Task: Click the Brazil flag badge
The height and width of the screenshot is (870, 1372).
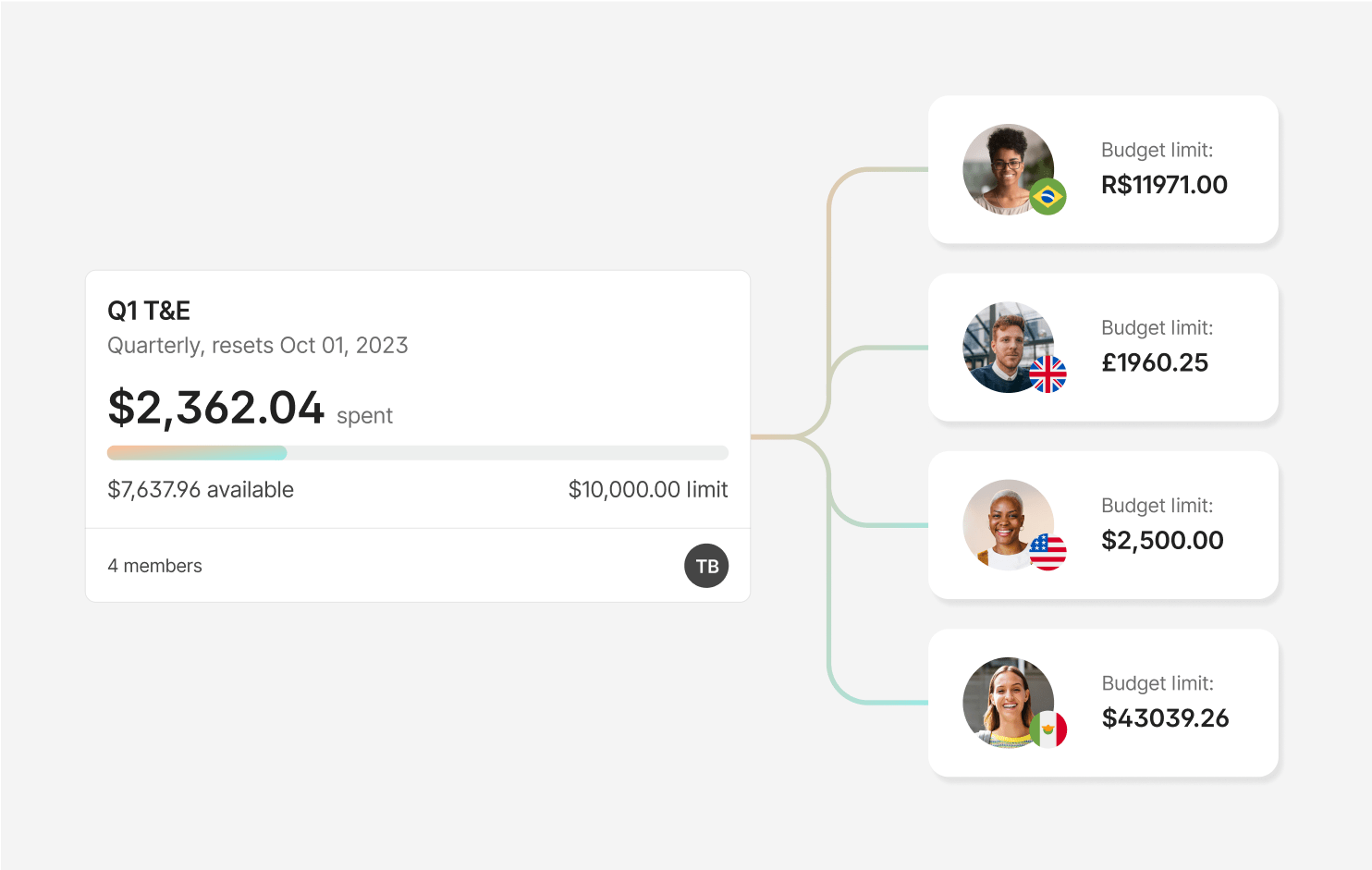Action: click(1047, 197)
